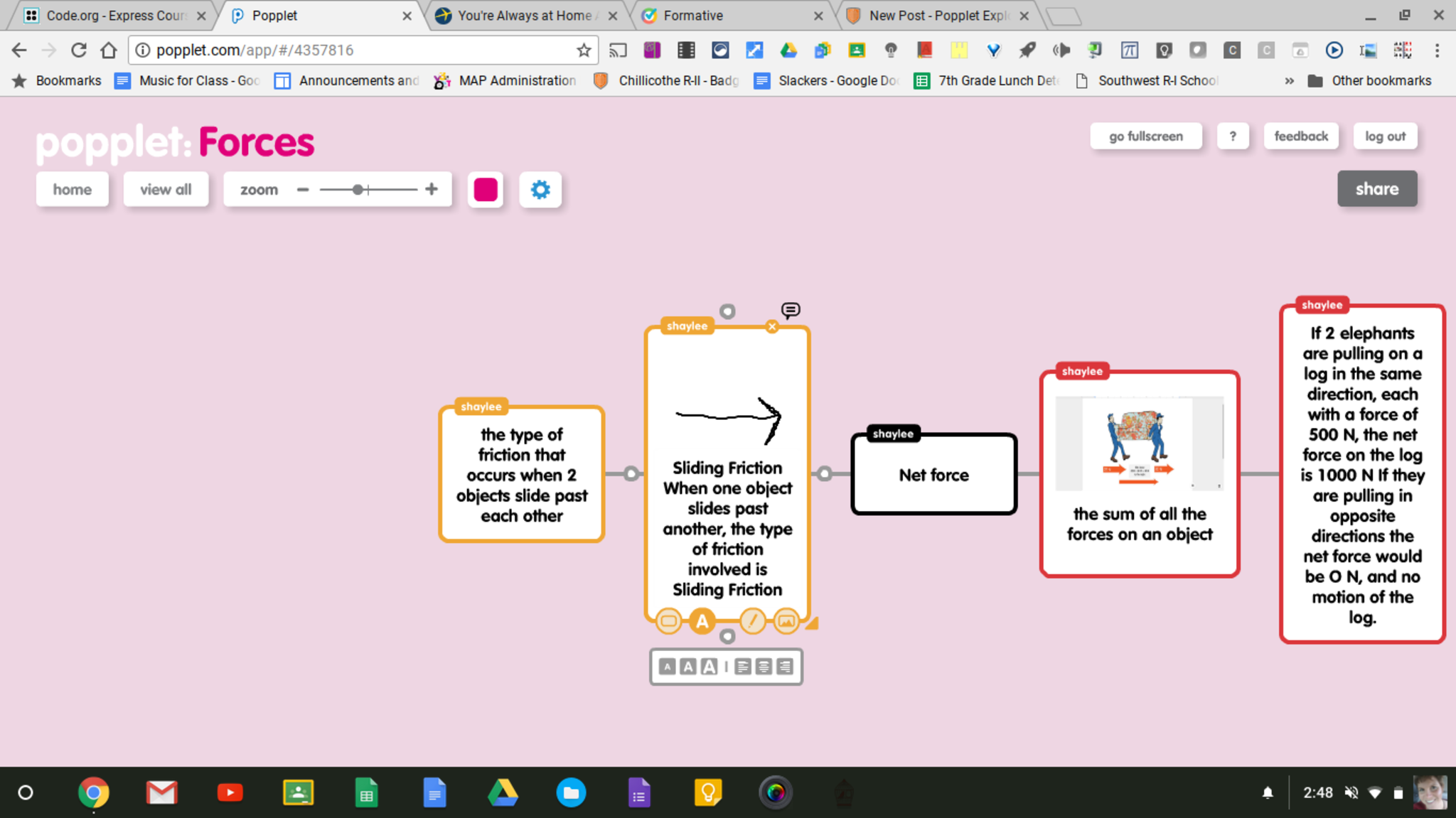Expand hidden bookmarks with double chevron

tap(1289, 81)
